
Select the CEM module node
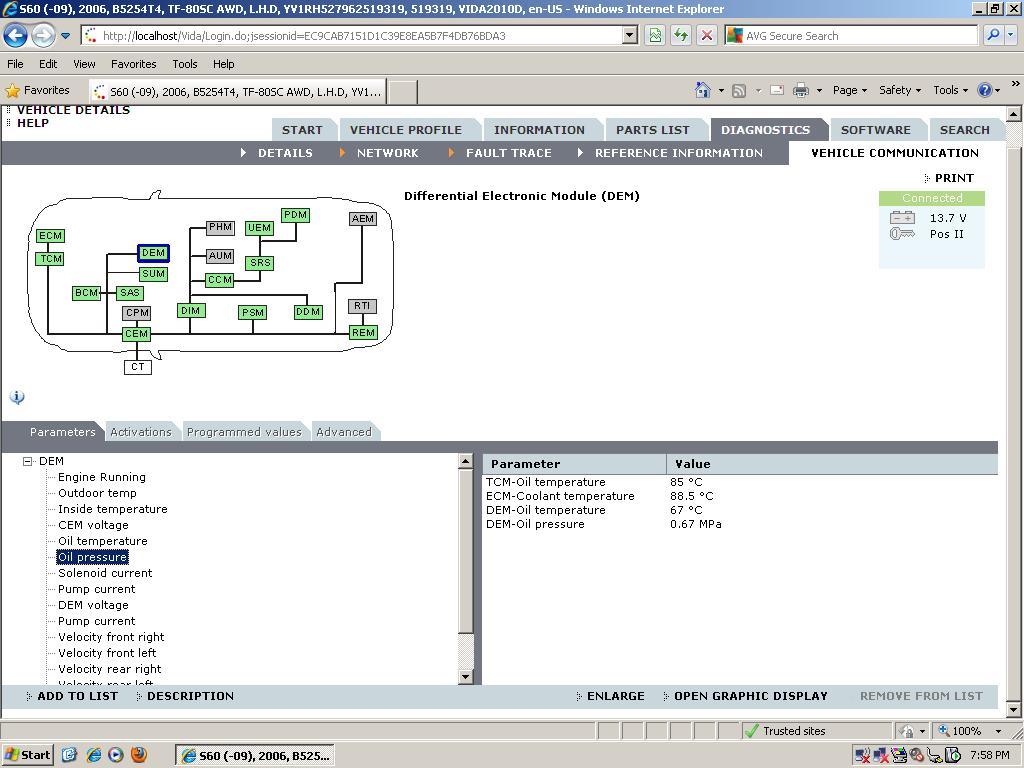point(136,334)
